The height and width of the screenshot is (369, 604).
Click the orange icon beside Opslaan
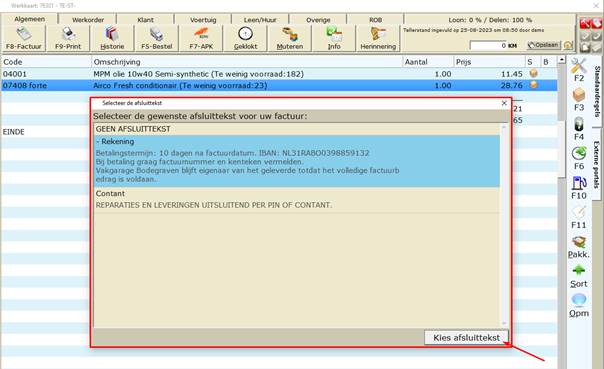(x=568, y=45)
